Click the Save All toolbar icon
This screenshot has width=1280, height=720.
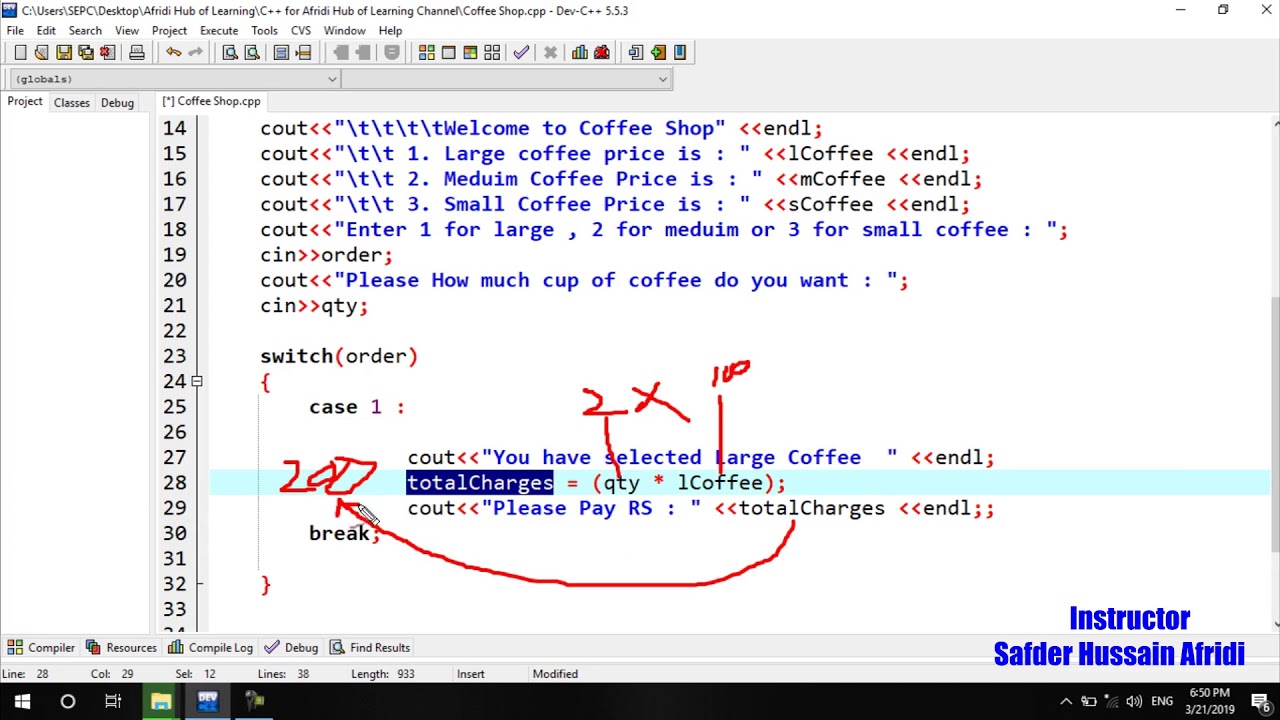(x=86, y=52)
